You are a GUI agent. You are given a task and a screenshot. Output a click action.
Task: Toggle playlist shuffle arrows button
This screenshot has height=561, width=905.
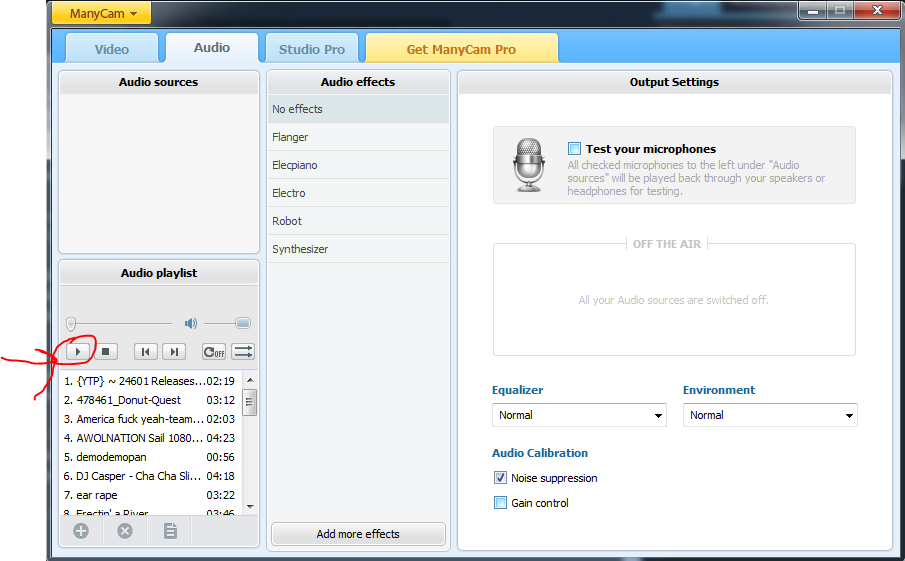point(242,351)
